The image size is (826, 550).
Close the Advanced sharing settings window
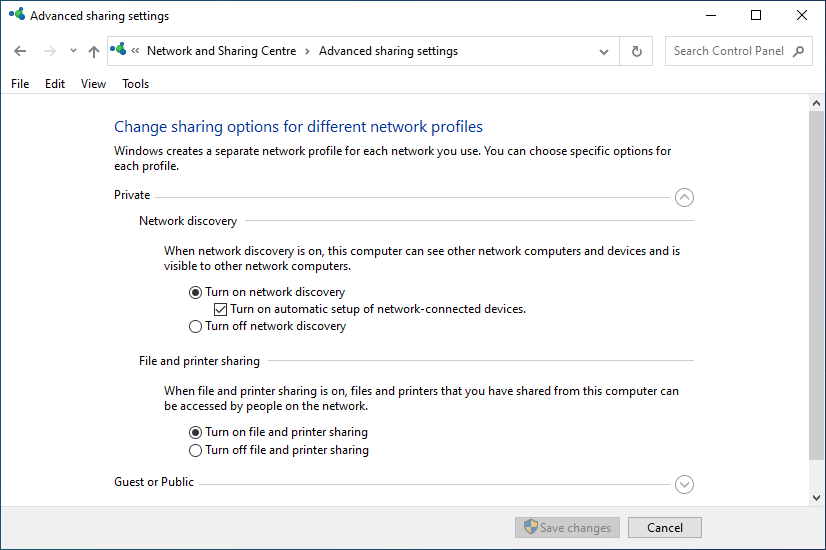click(x=801, y=15)
